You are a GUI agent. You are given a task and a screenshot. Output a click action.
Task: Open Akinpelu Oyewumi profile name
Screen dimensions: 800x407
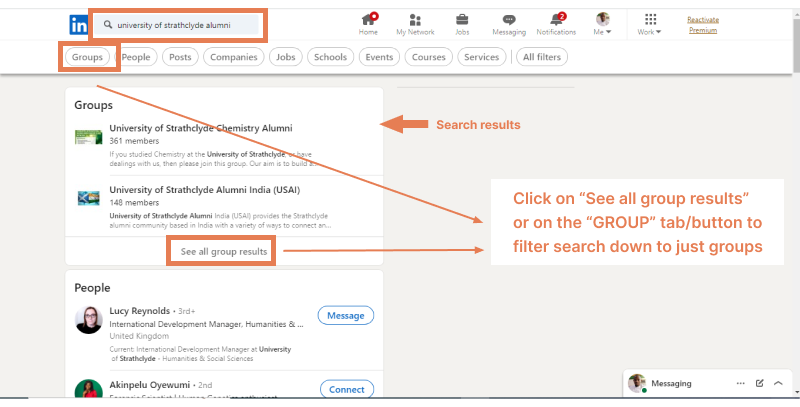click(x=149, y=385)
